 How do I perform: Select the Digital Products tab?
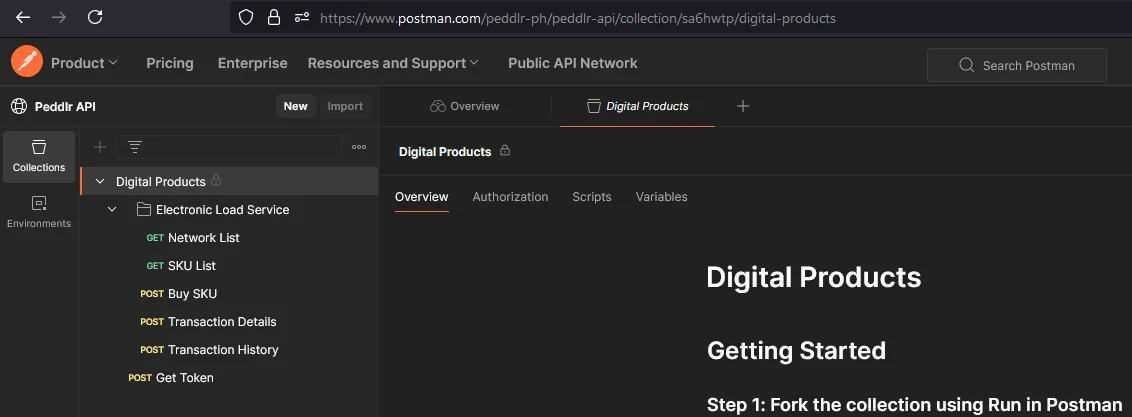tap(637, 106)
